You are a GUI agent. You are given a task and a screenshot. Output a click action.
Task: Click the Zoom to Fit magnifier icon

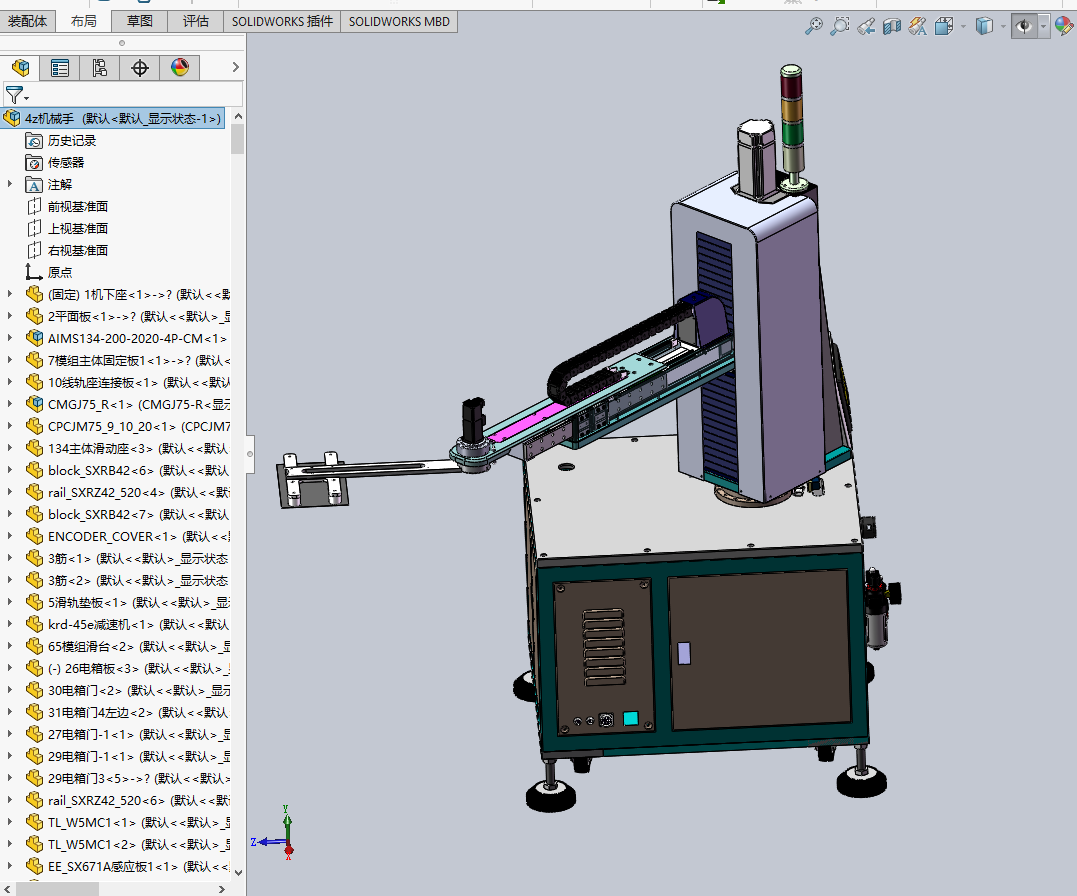(x=814, y=27)
